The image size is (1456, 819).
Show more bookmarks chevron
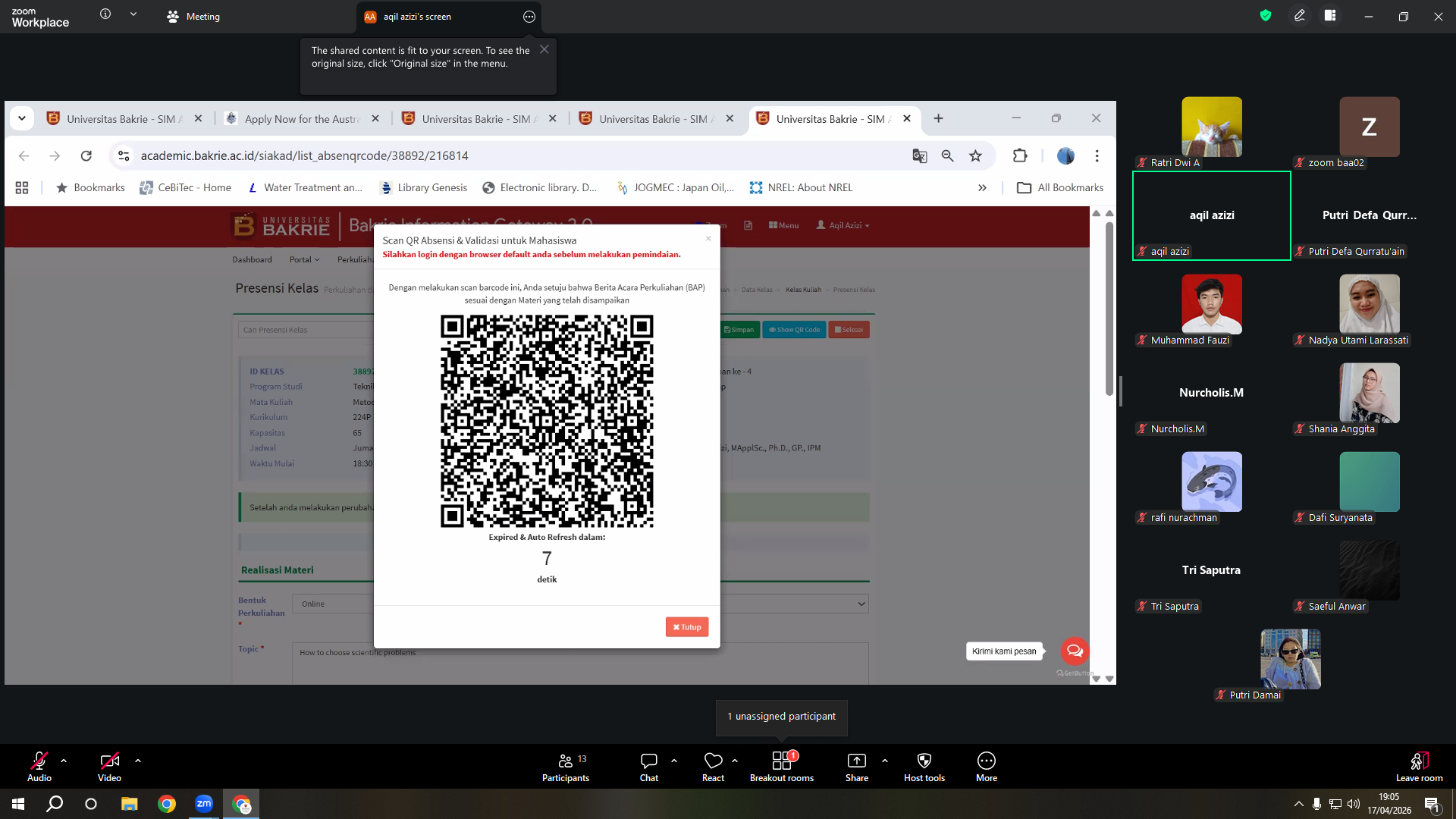[x=983, y=187]
